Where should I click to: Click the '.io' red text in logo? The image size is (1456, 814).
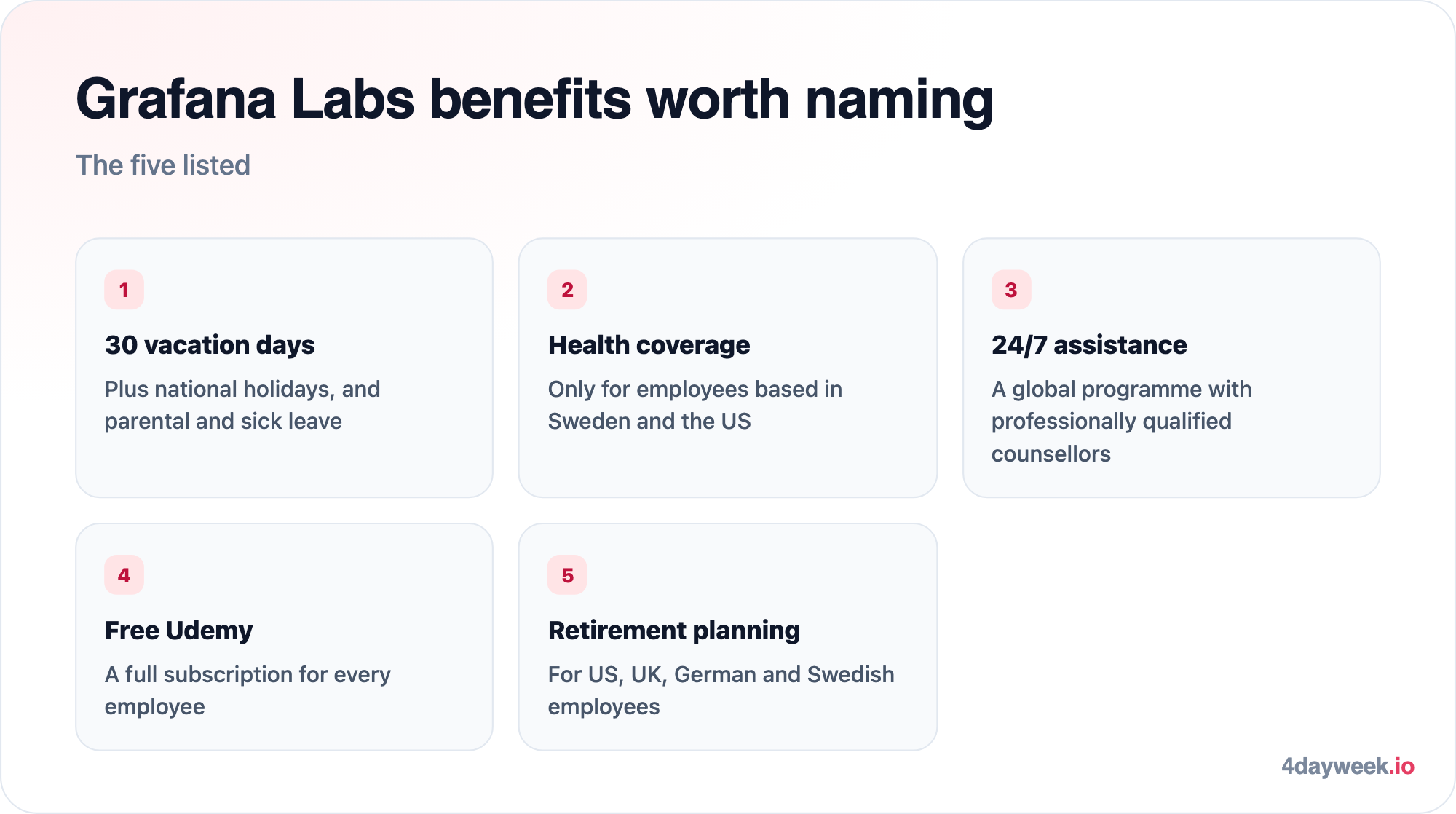pos(1401,767)
